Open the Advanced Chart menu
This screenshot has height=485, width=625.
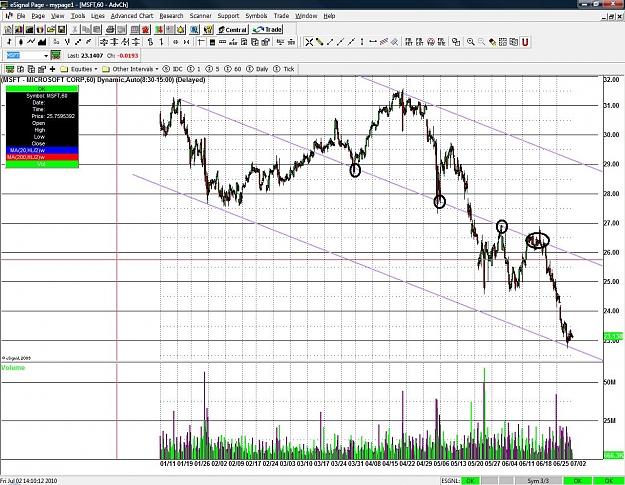[132, 16]
